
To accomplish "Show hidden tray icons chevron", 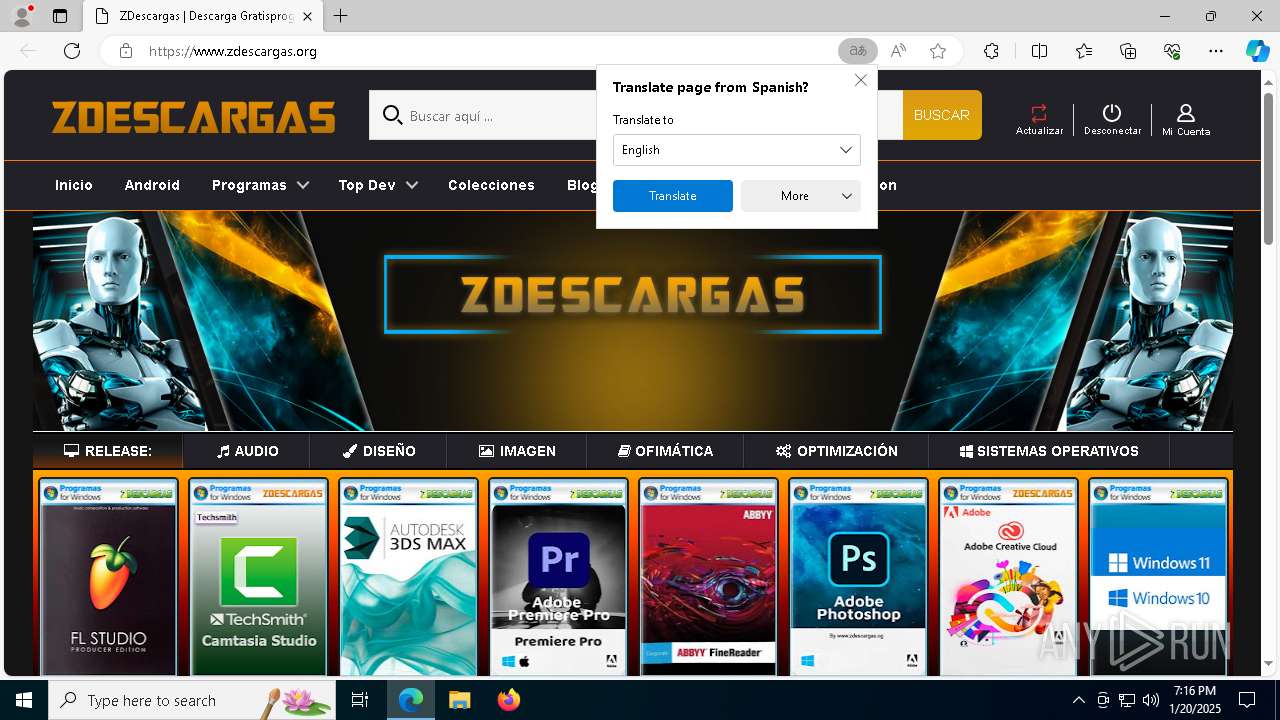I will click(x=1078, y=700).
